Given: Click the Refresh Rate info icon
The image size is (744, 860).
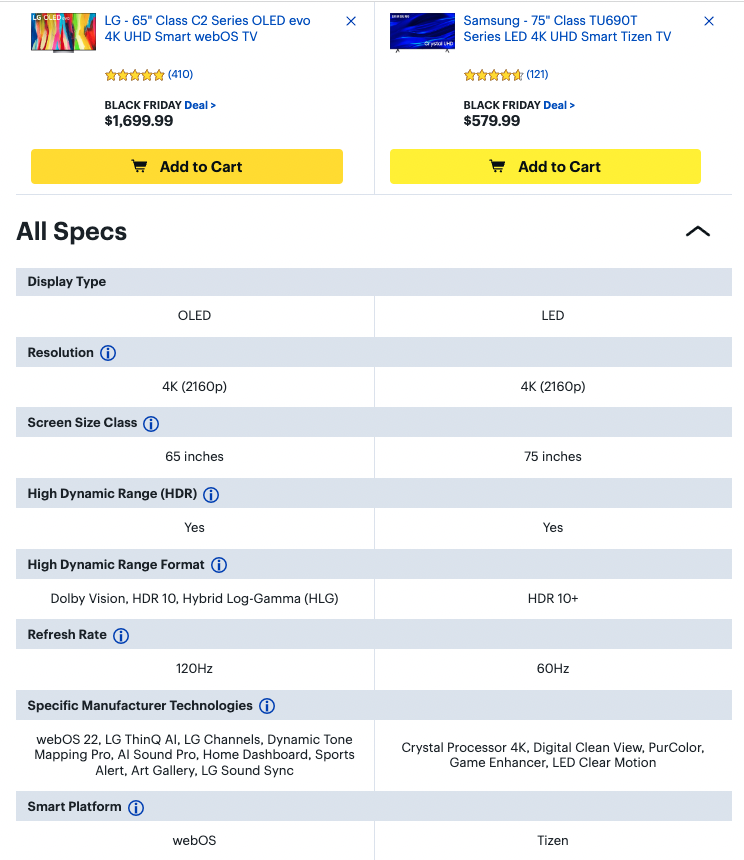Looking at the screenshot, I should coord(121,636).
